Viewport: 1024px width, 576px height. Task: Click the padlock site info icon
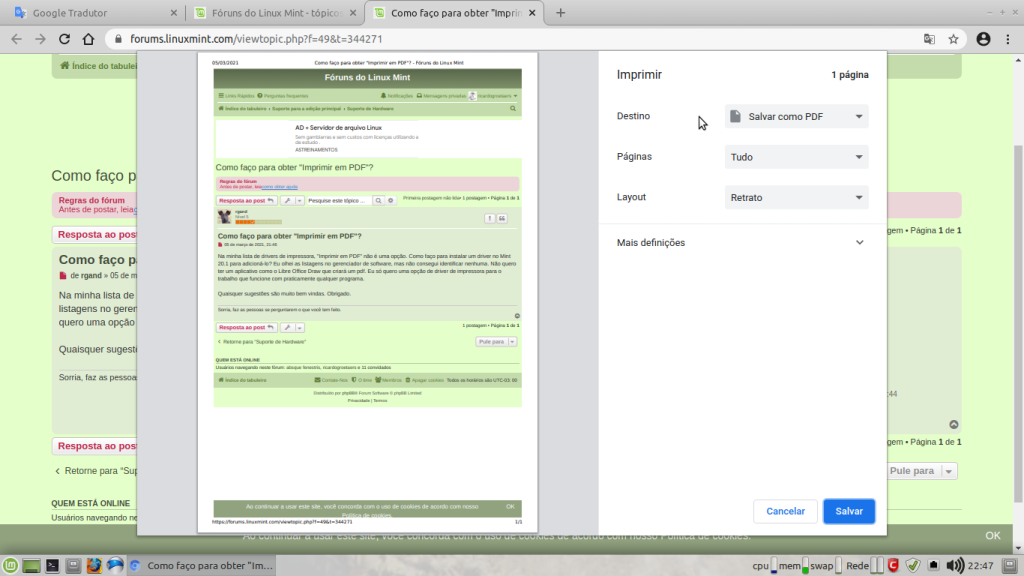coord(118,39)
